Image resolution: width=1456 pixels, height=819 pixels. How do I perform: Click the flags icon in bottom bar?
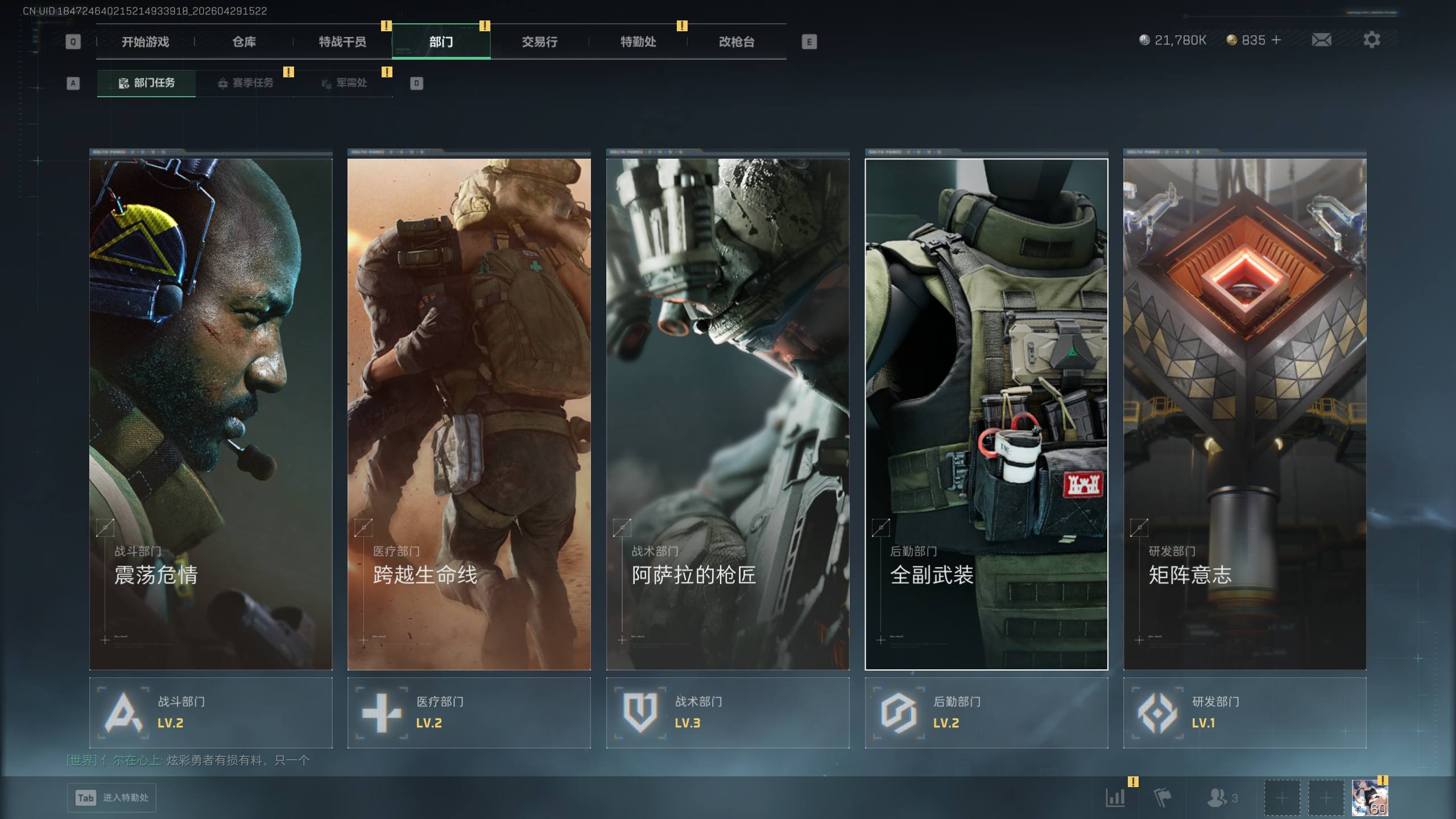[x=1162, y=797]
